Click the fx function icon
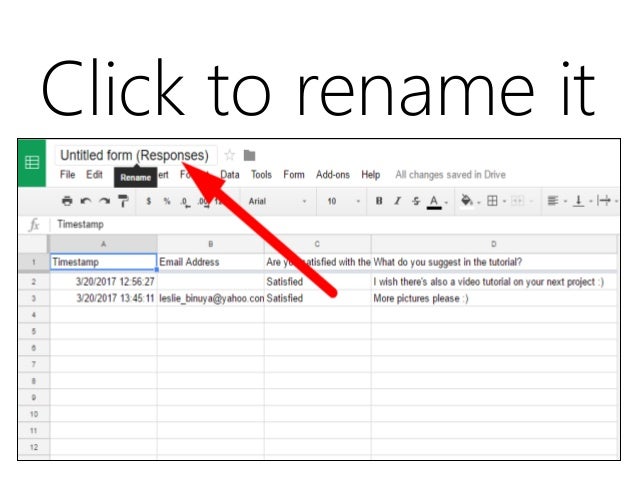 pos(34,224)
